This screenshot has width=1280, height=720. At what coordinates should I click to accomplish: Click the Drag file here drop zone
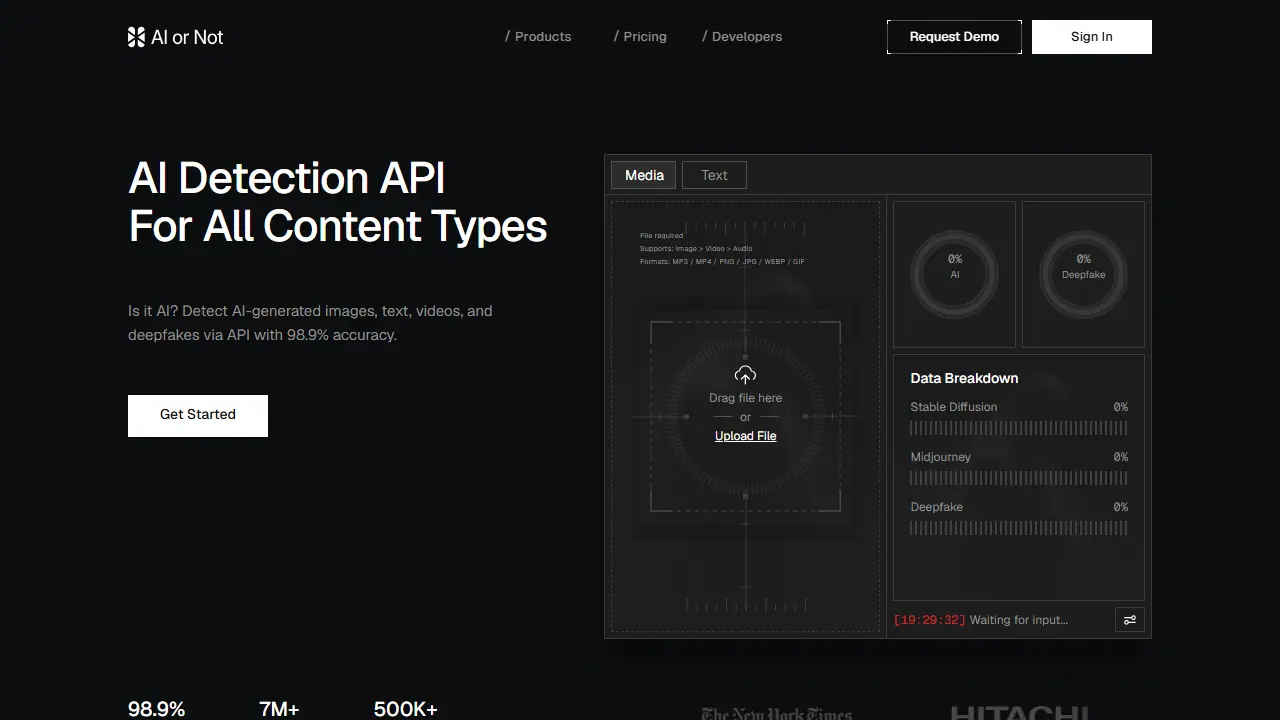(745, 416)
